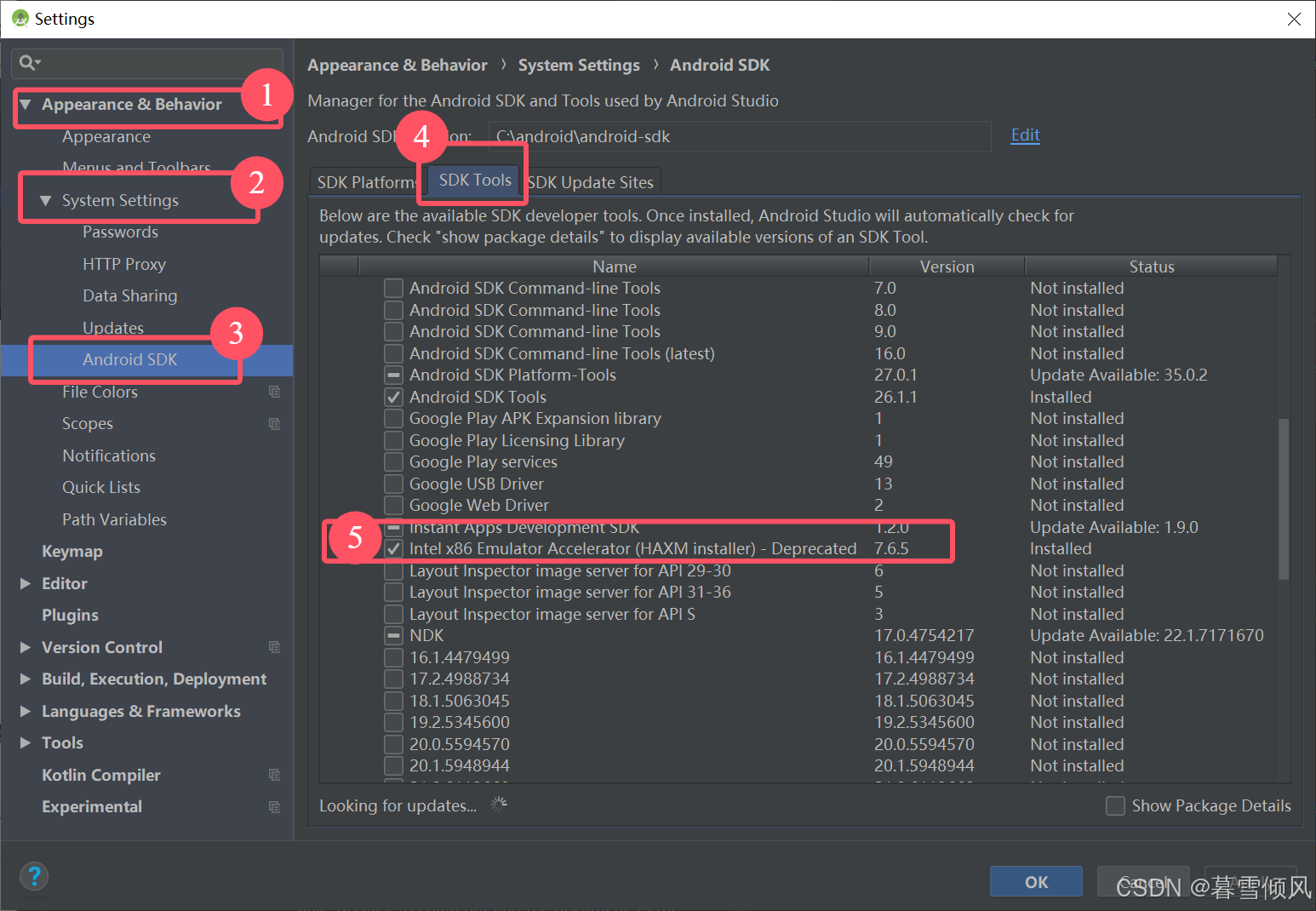Check Google Play Licensing Library checkbox
The width and height of the screenshot is (1316, 911).
[393, 440]
